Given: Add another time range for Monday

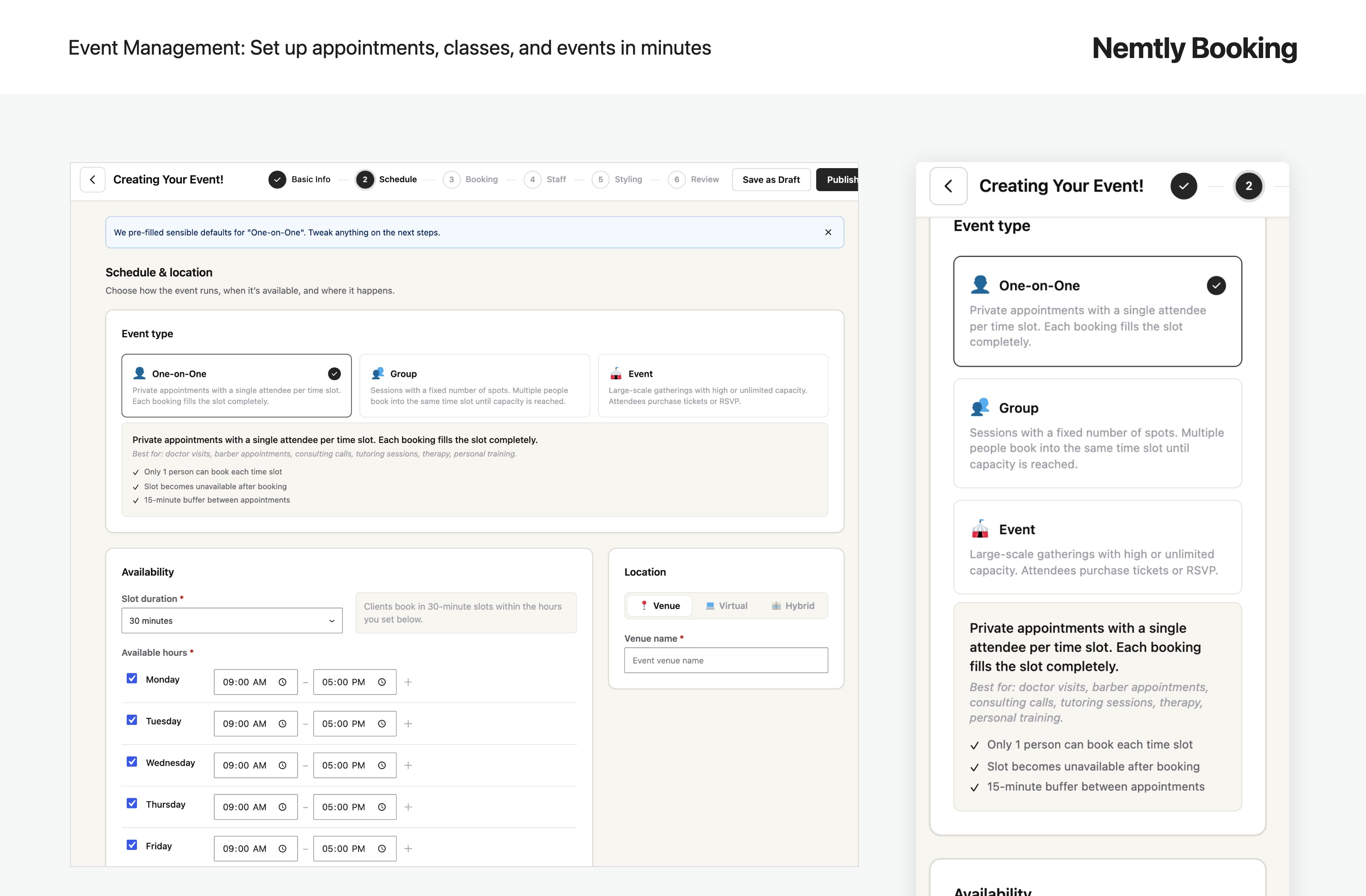Looking at the screenshot, I should [x=408, y=682].
